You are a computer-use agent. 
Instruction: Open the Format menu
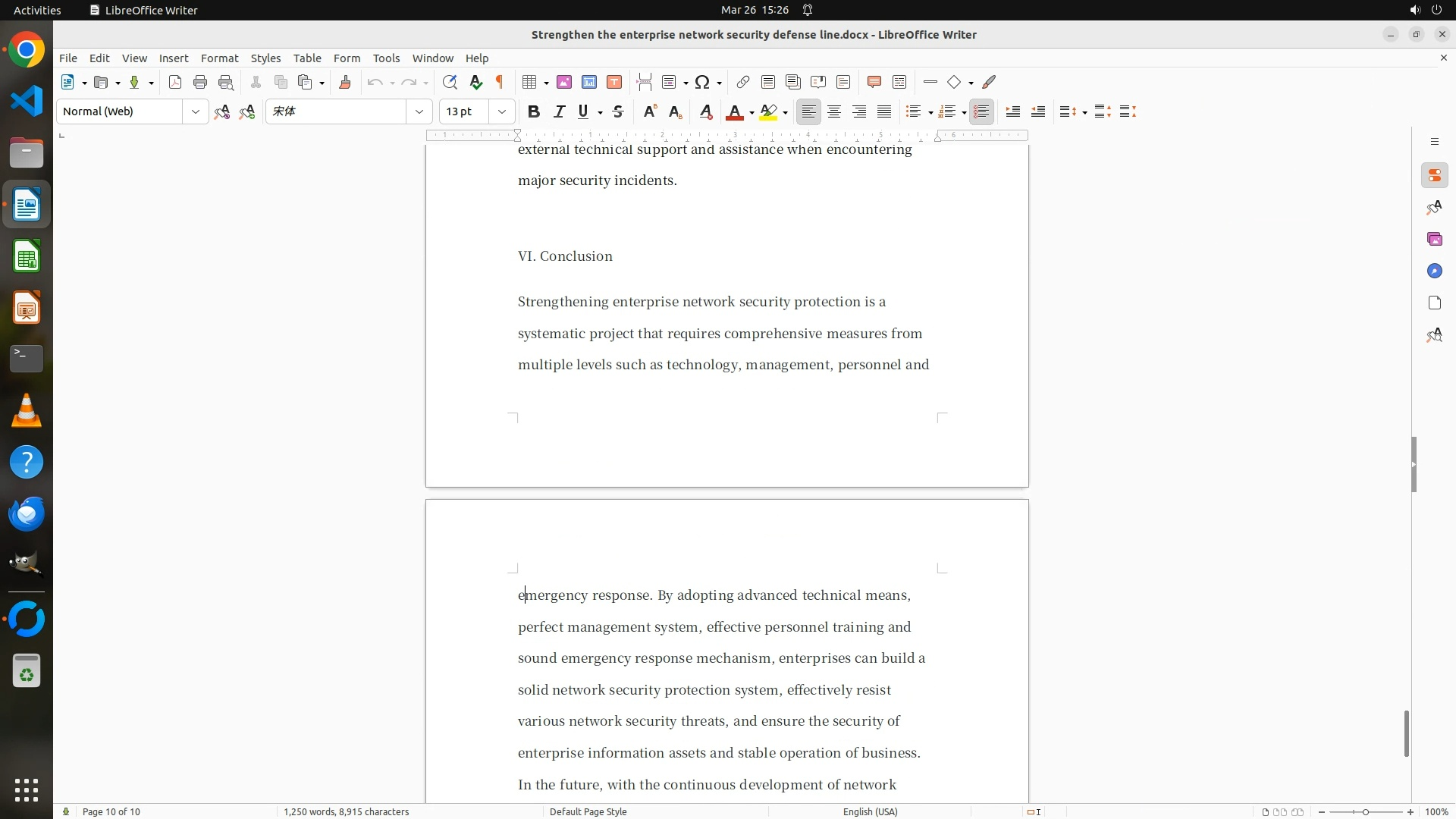[x=219, y=58]
